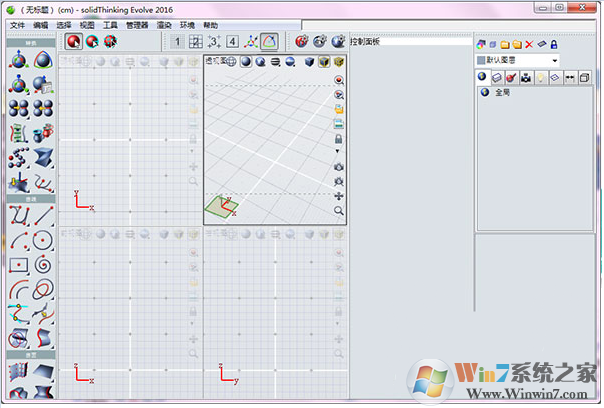Click the new folder layer icon
Image resolution: width=604 pixels, height=408 pixels.
pyautogui.click(x=505, y=45)
